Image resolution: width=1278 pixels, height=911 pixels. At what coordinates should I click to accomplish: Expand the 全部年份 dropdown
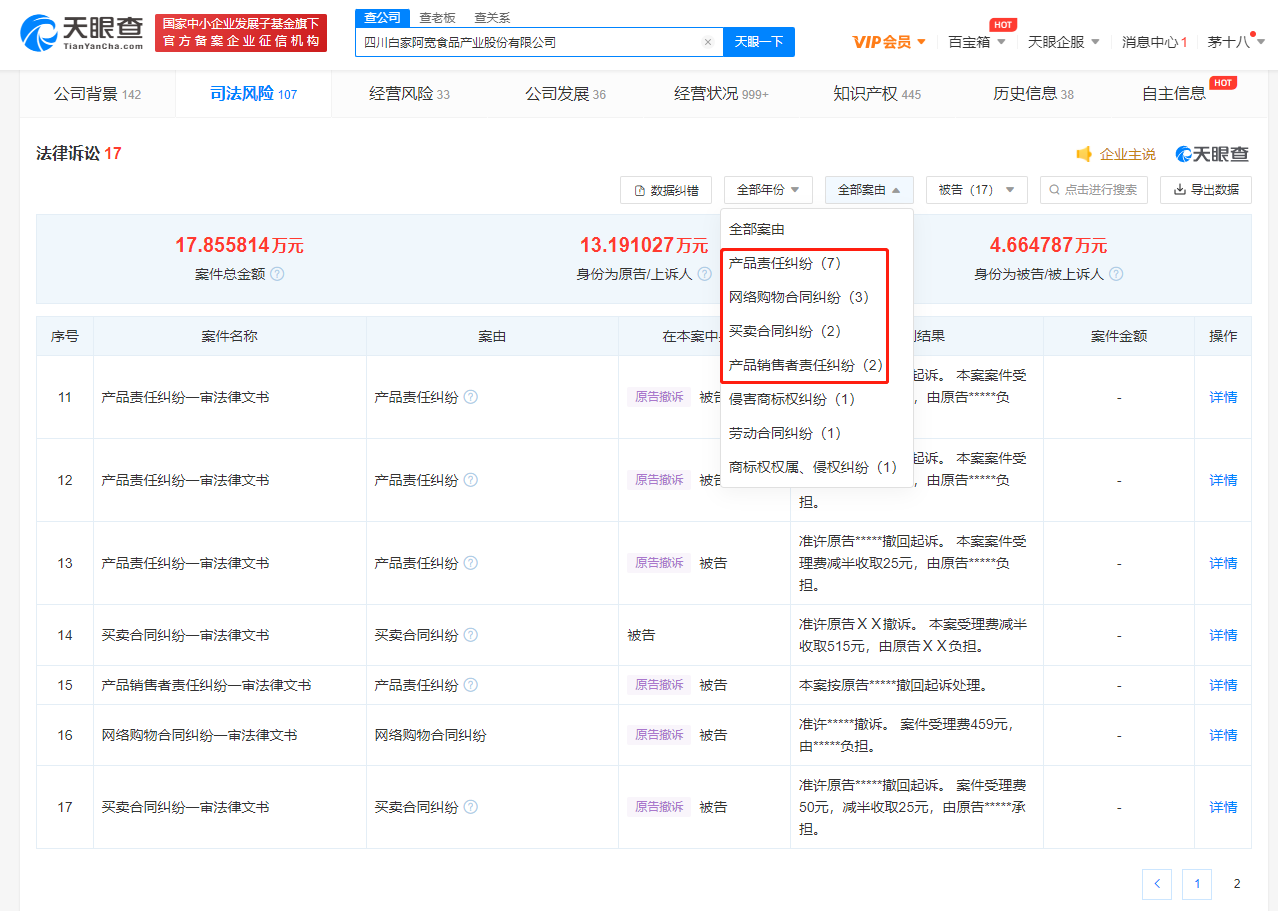coord(768,190)
